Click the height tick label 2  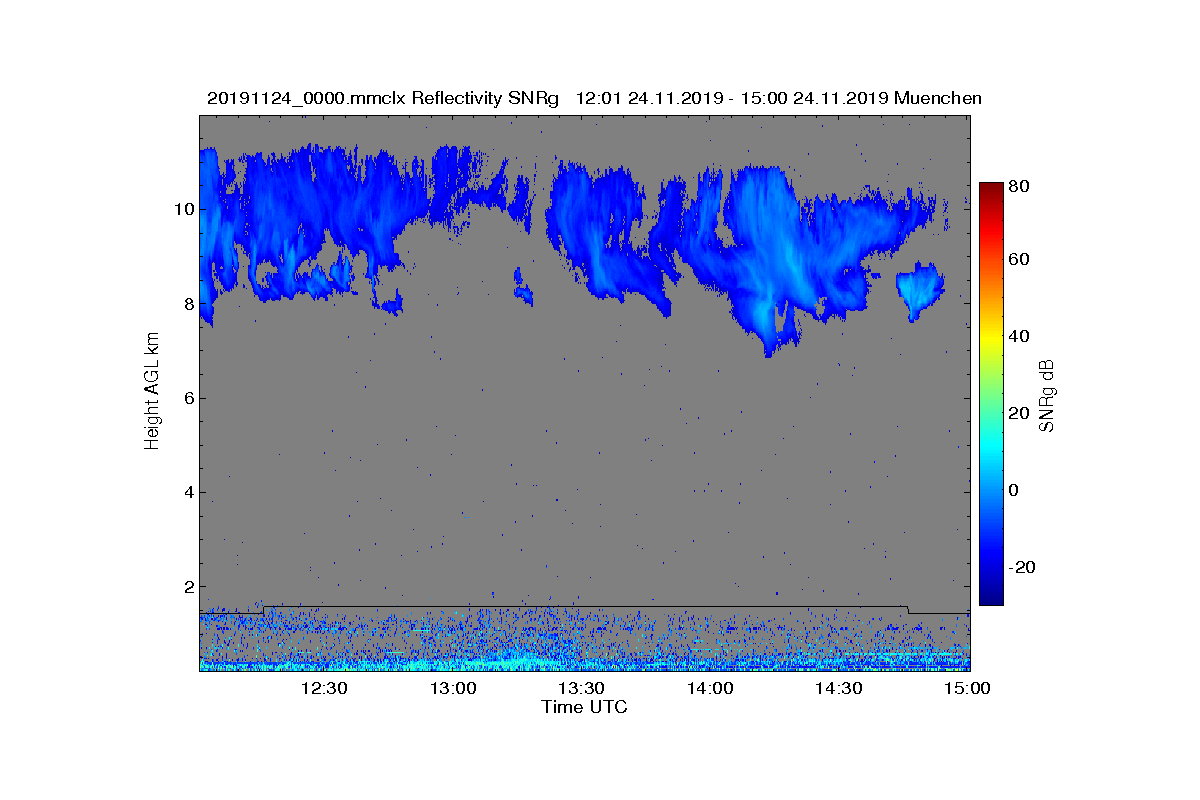[187, 587]
